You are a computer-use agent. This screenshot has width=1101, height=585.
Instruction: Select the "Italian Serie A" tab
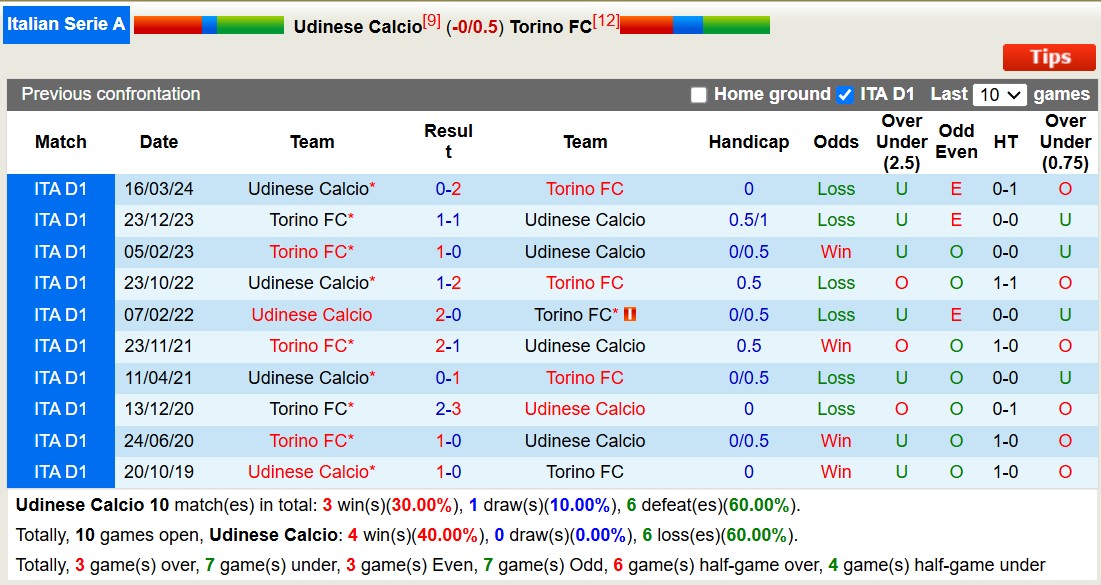click(66, 25)
